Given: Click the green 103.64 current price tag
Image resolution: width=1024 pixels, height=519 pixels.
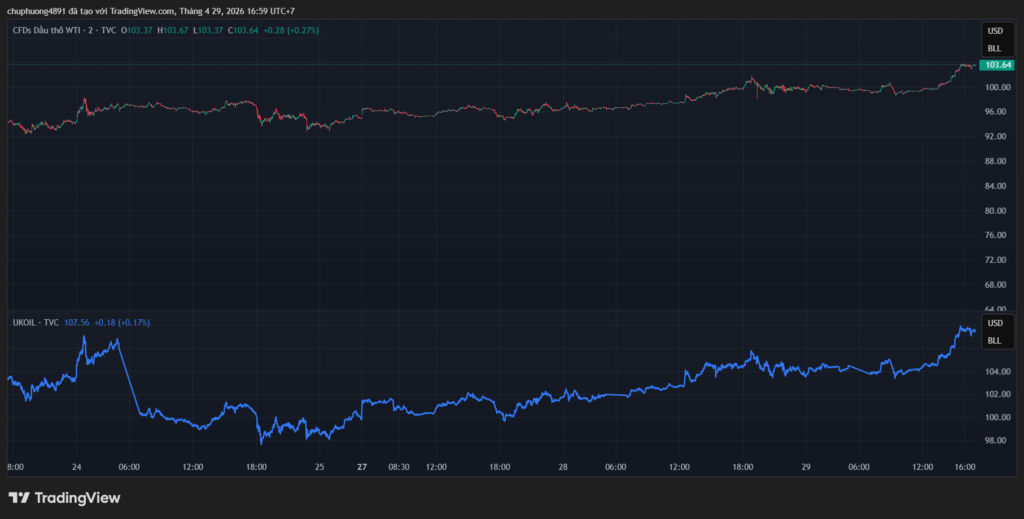Looking at the screenshot, I should [997, 65].
